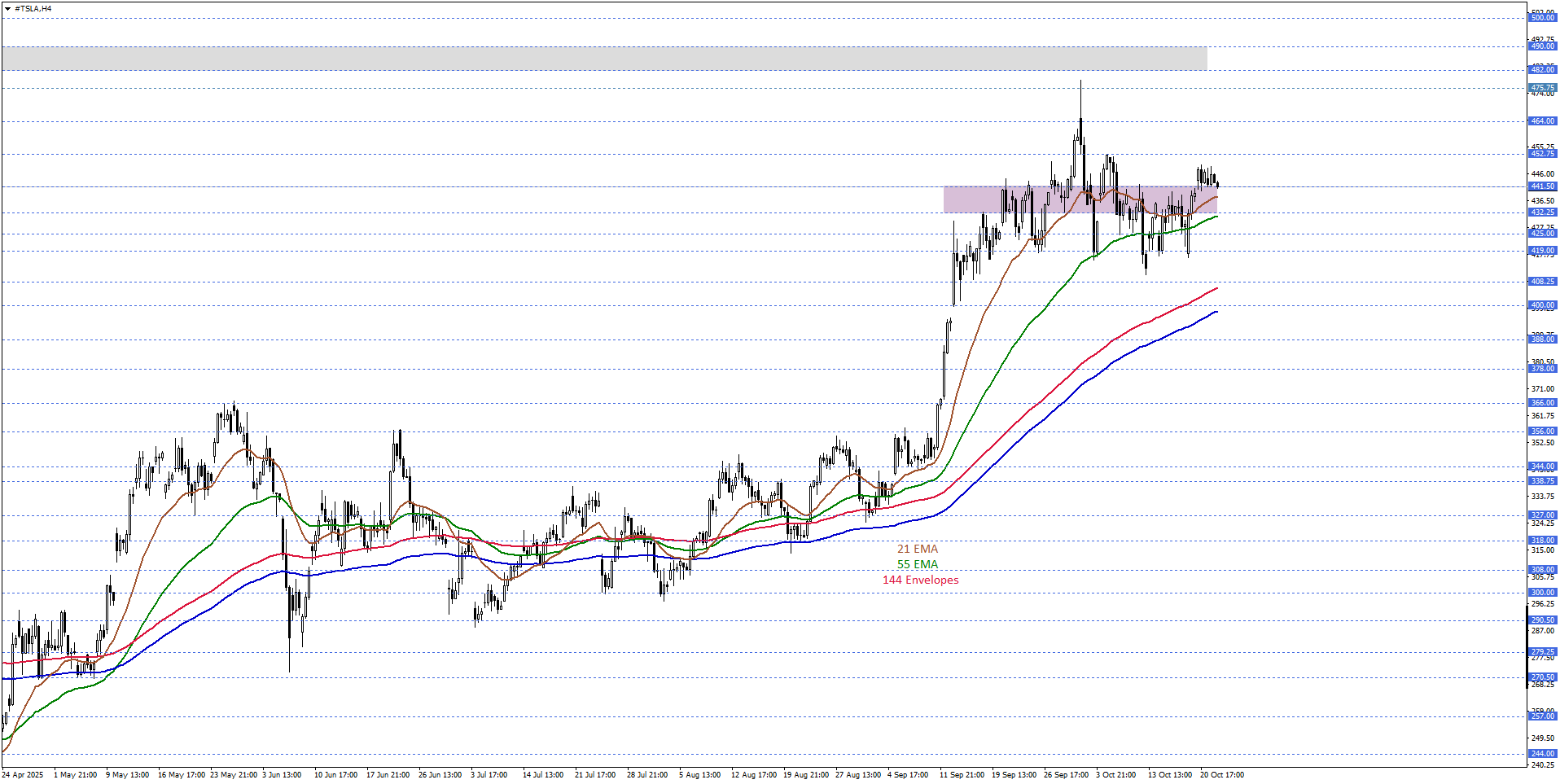Screen dimensions: 1560x784
Task: Select the 441.50 price level tag
Action: [x=1542, y=186]
